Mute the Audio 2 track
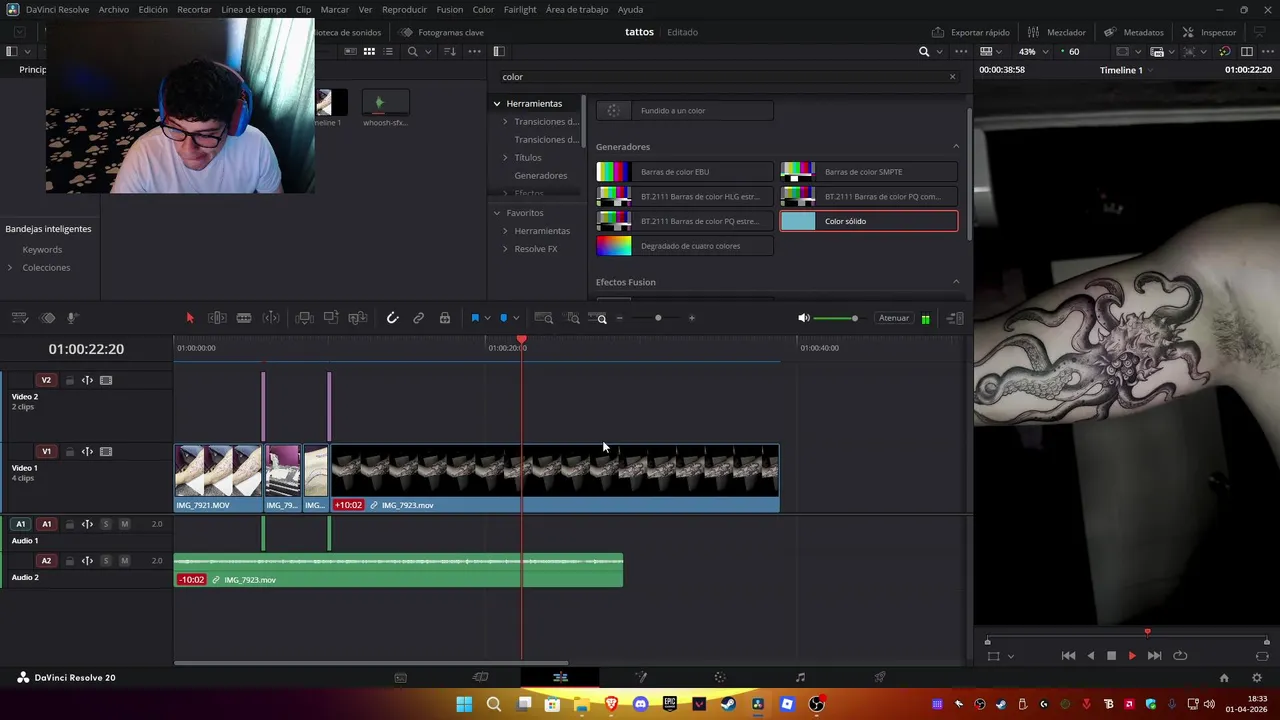 124,561
